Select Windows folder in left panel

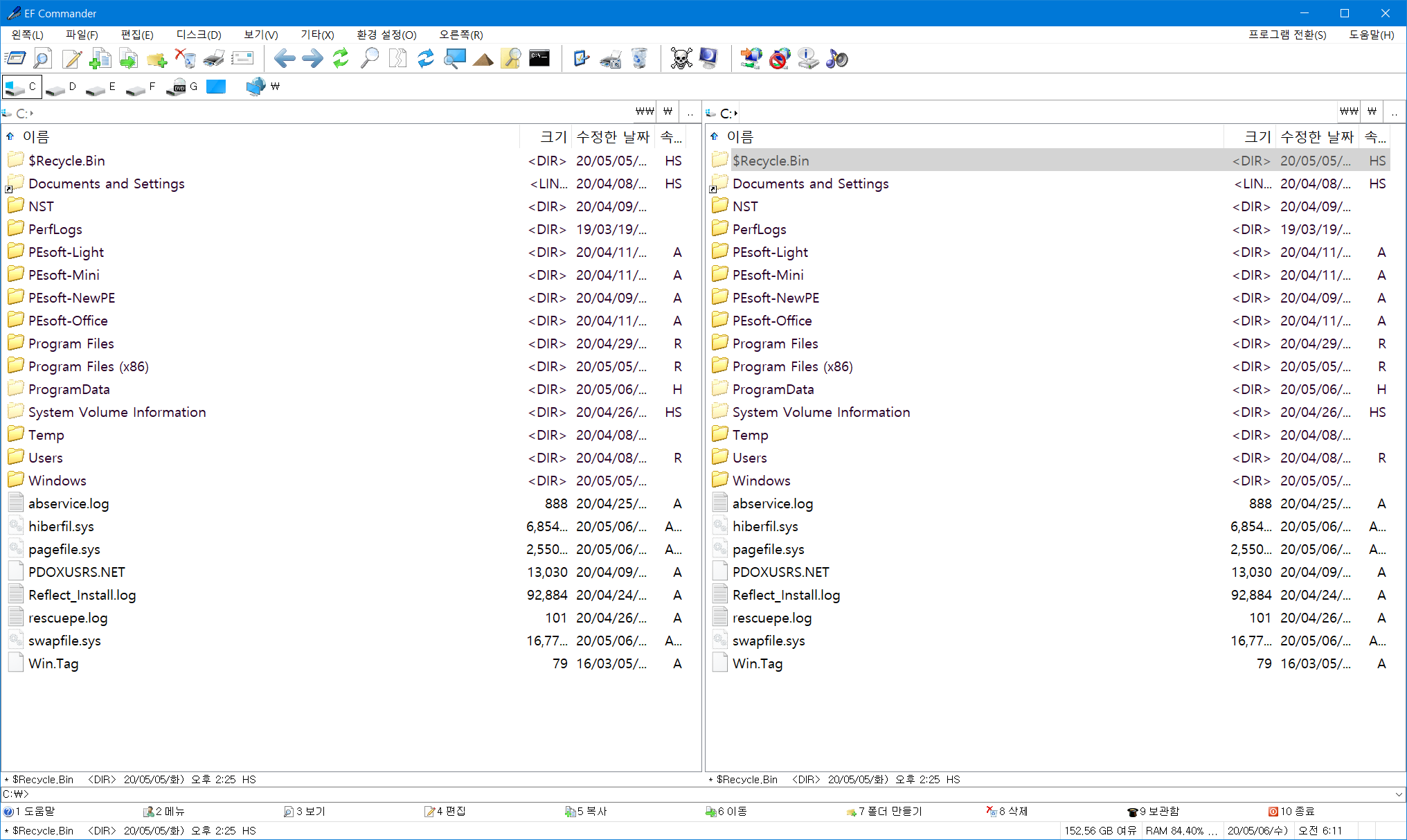point(57,481)
